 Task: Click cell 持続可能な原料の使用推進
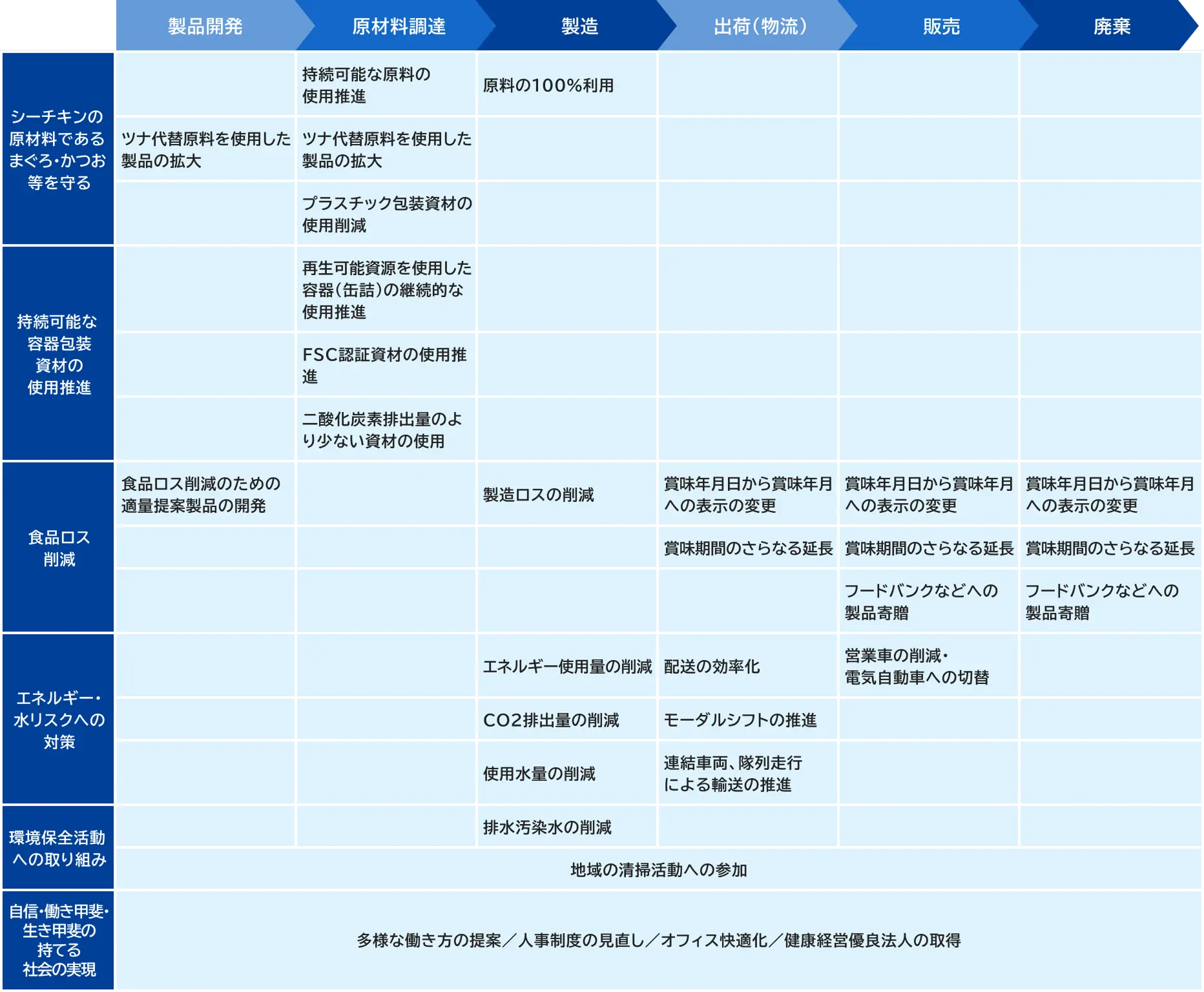[x=386, y=85]
